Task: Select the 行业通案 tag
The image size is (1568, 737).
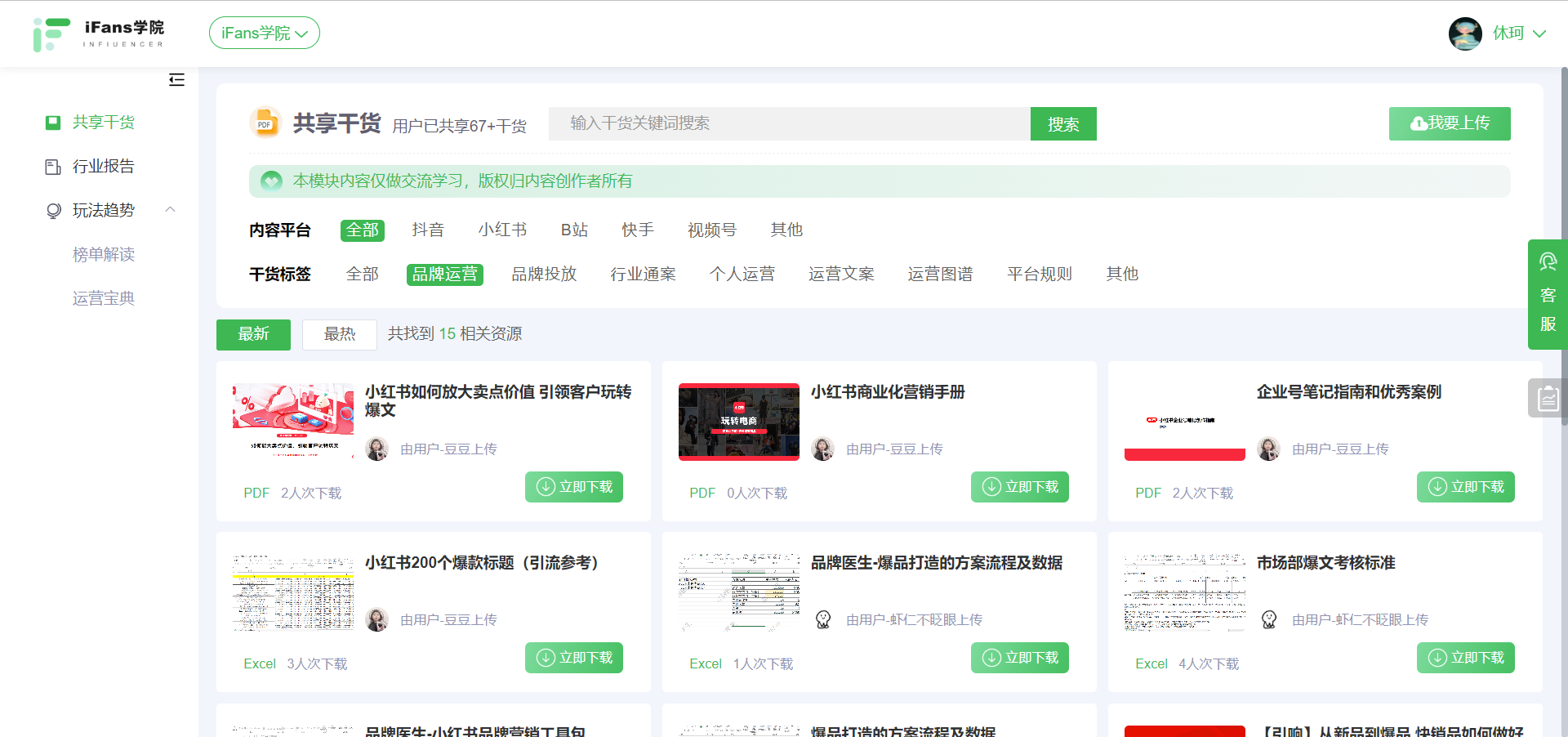Action: click(643, 275)
